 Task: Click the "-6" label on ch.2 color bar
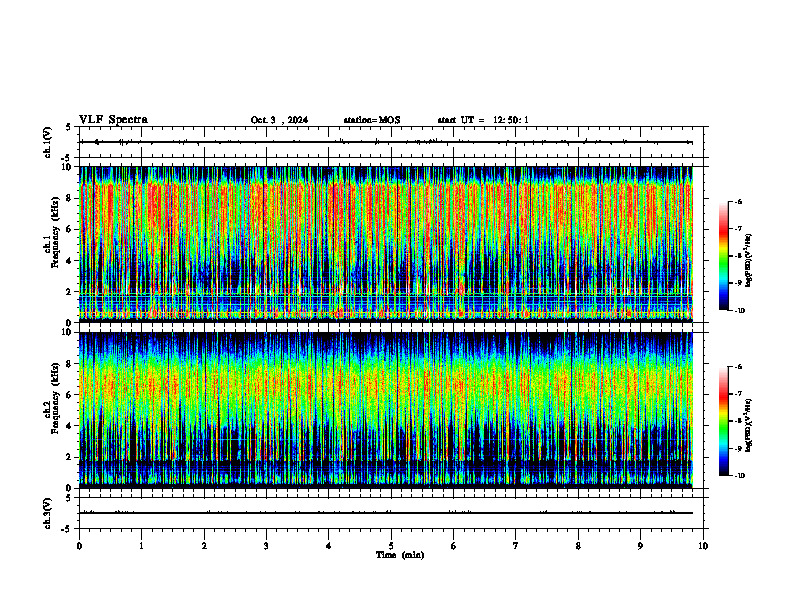[x=738, y=367]
